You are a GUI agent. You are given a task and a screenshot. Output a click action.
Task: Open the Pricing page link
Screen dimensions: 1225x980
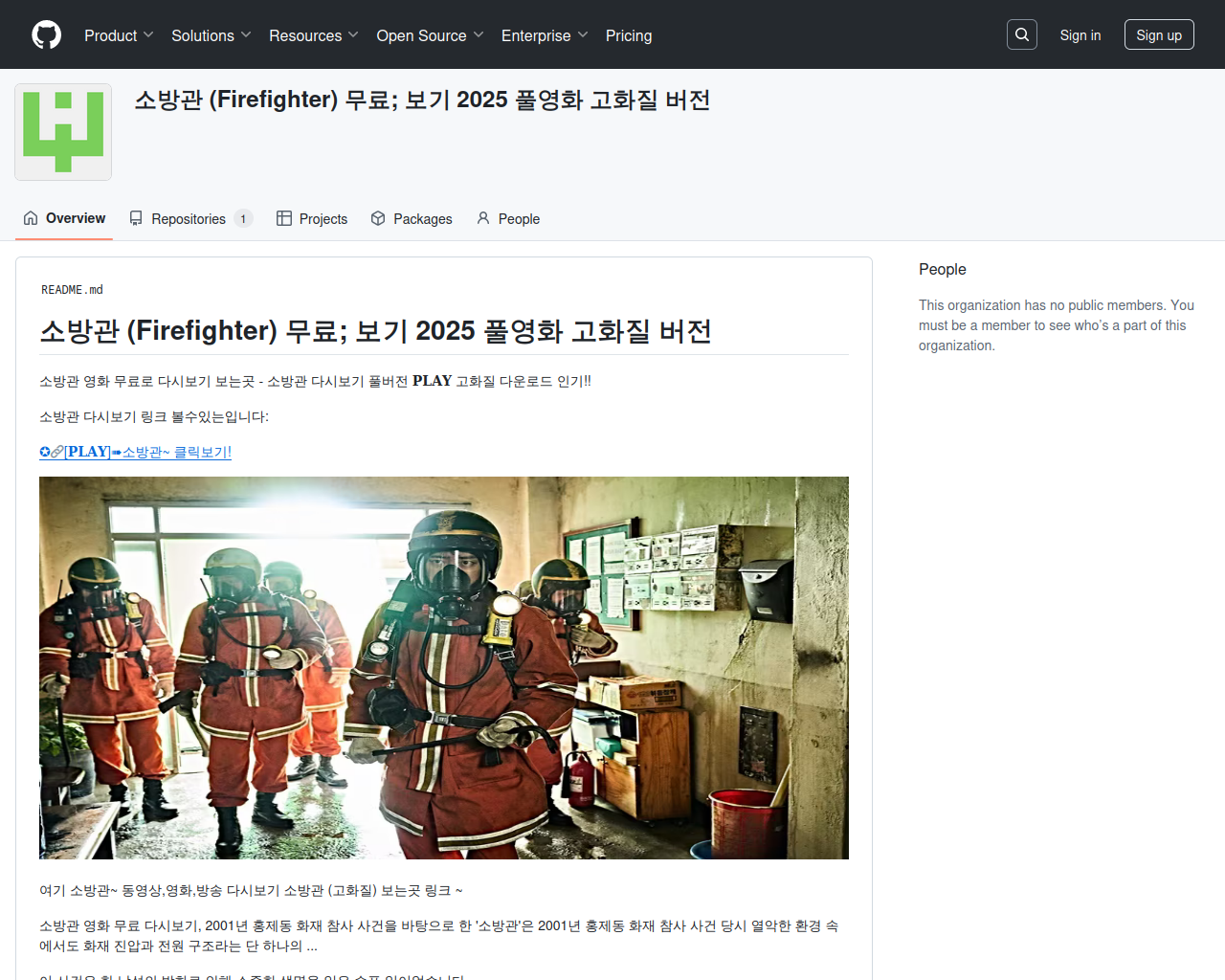tap(629, 35)
